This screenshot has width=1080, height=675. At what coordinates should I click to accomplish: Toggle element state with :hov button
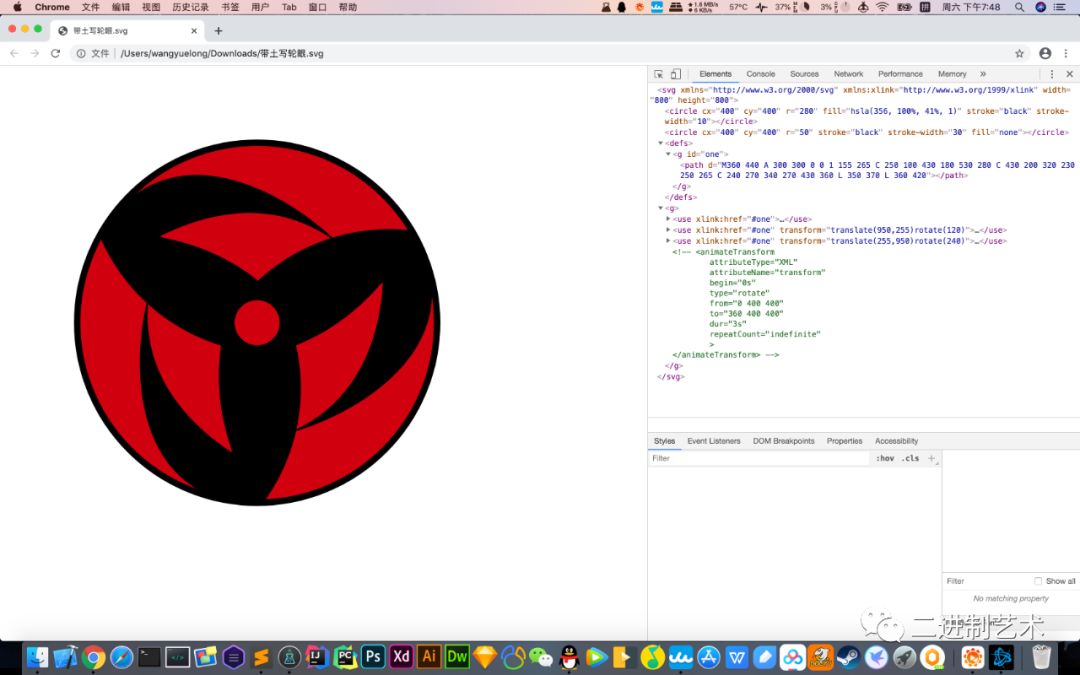click(885, 458)
